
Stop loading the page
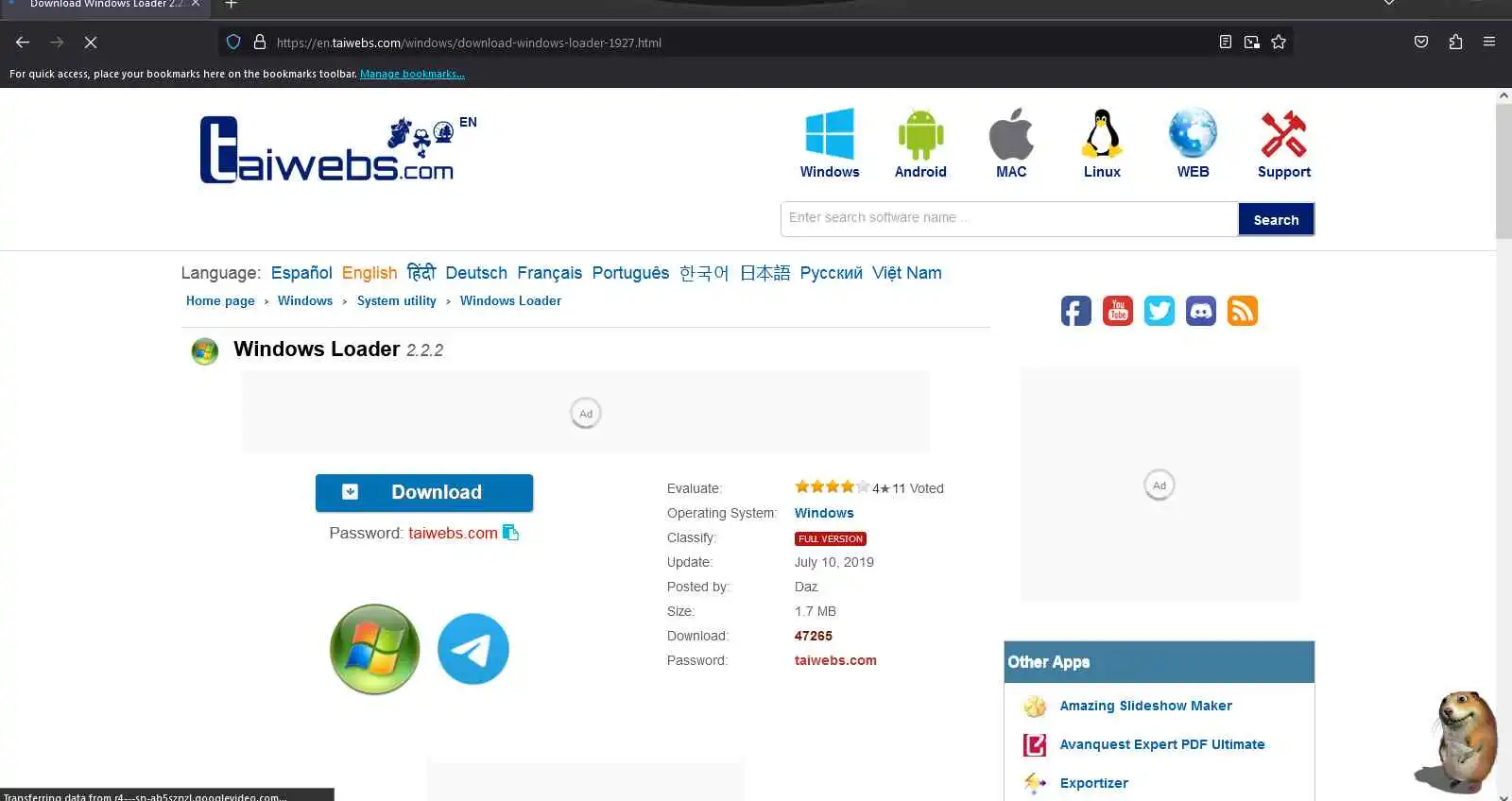coord(91,43)
